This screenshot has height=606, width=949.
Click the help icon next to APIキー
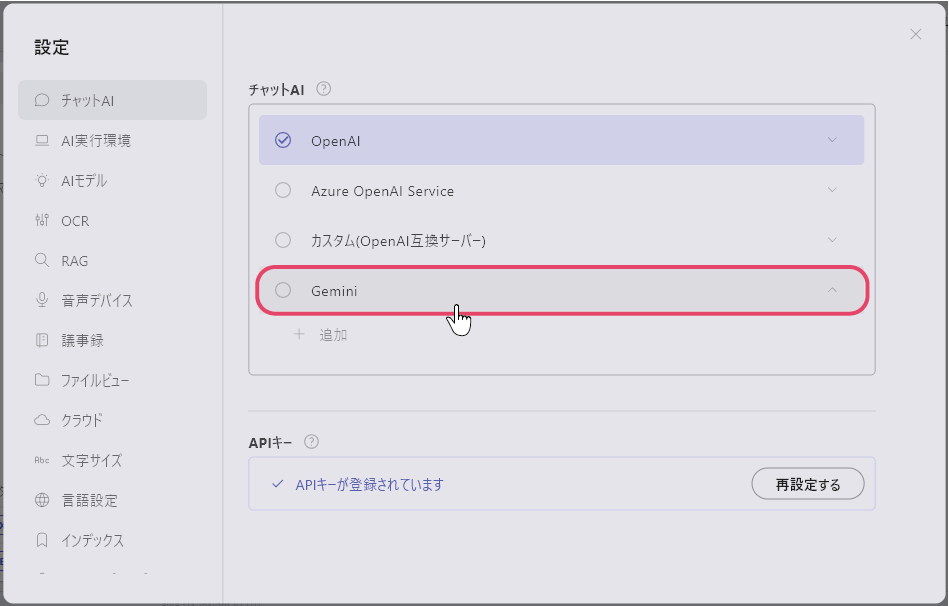311,441
